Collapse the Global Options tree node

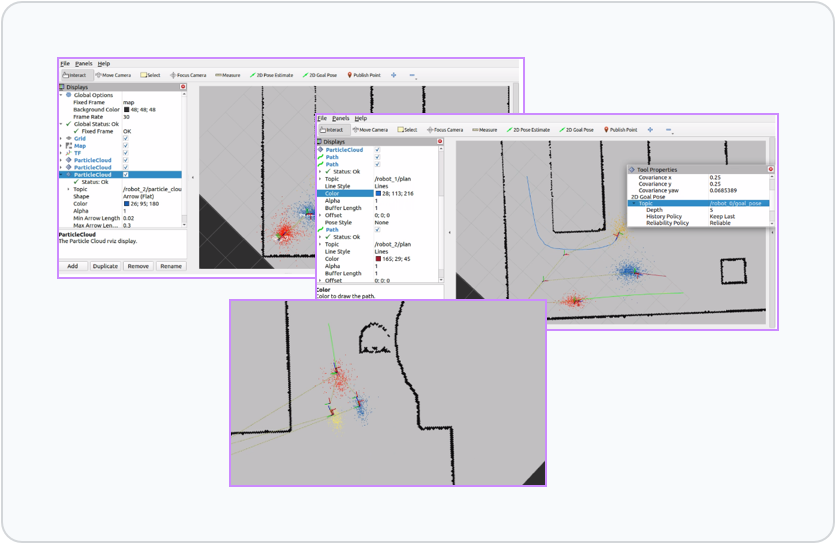(61, 95)
